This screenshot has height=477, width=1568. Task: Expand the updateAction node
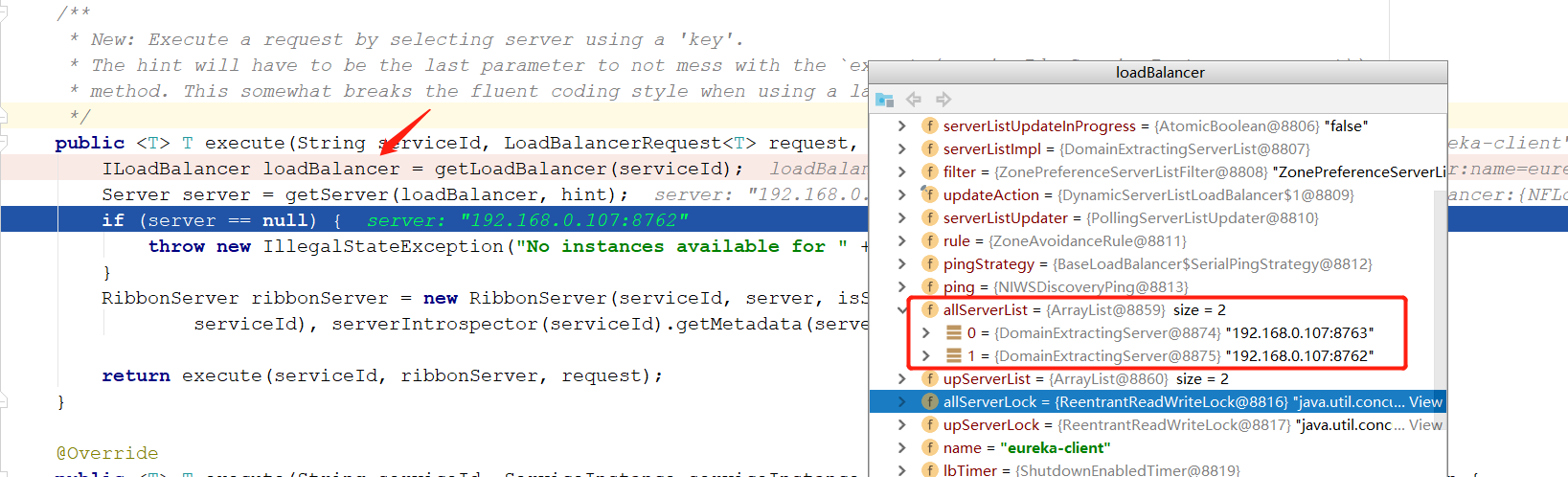tap(901, 194)
